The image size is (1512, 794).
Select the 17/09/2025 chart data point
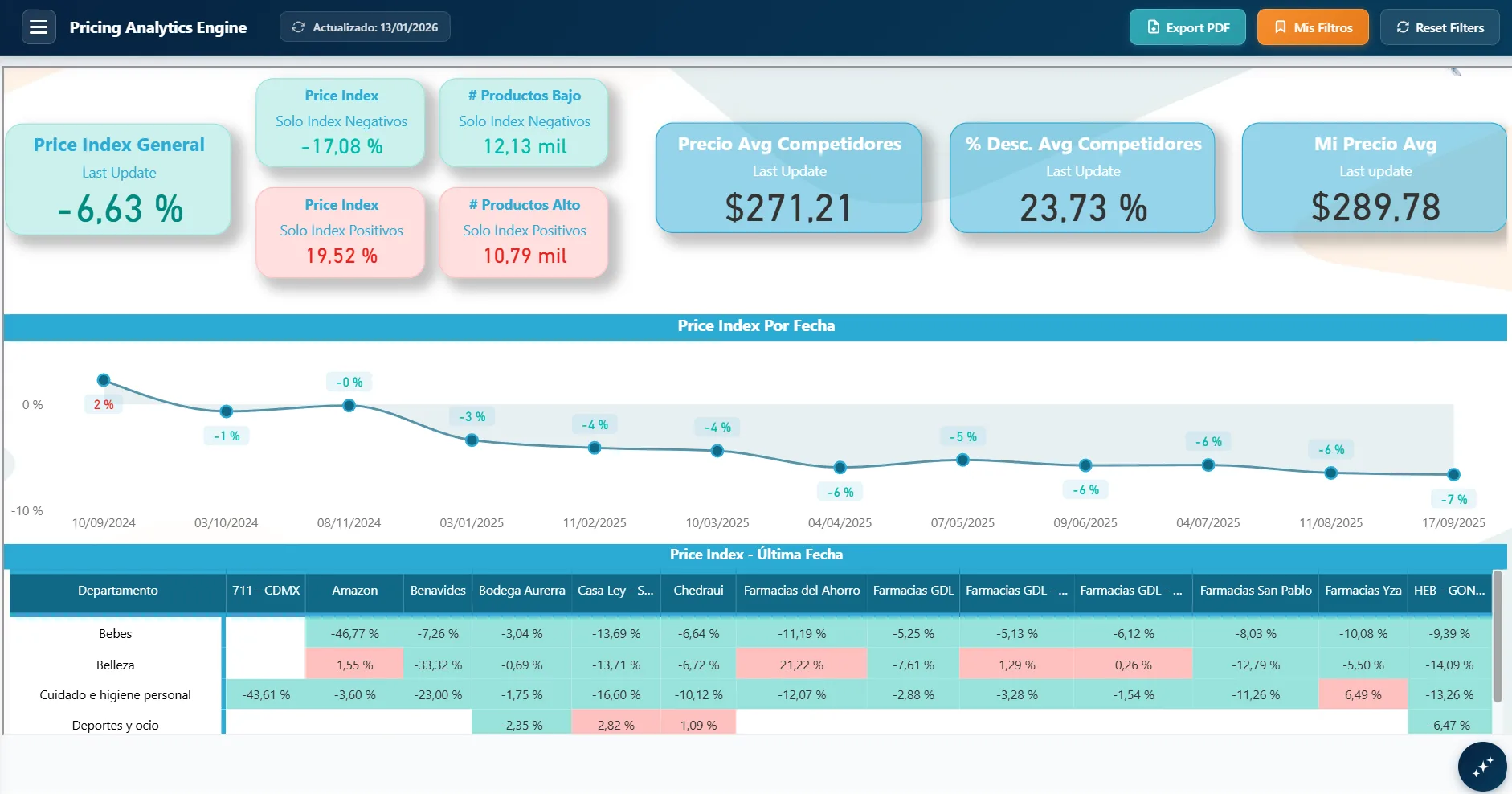[x=1453, y=475]
